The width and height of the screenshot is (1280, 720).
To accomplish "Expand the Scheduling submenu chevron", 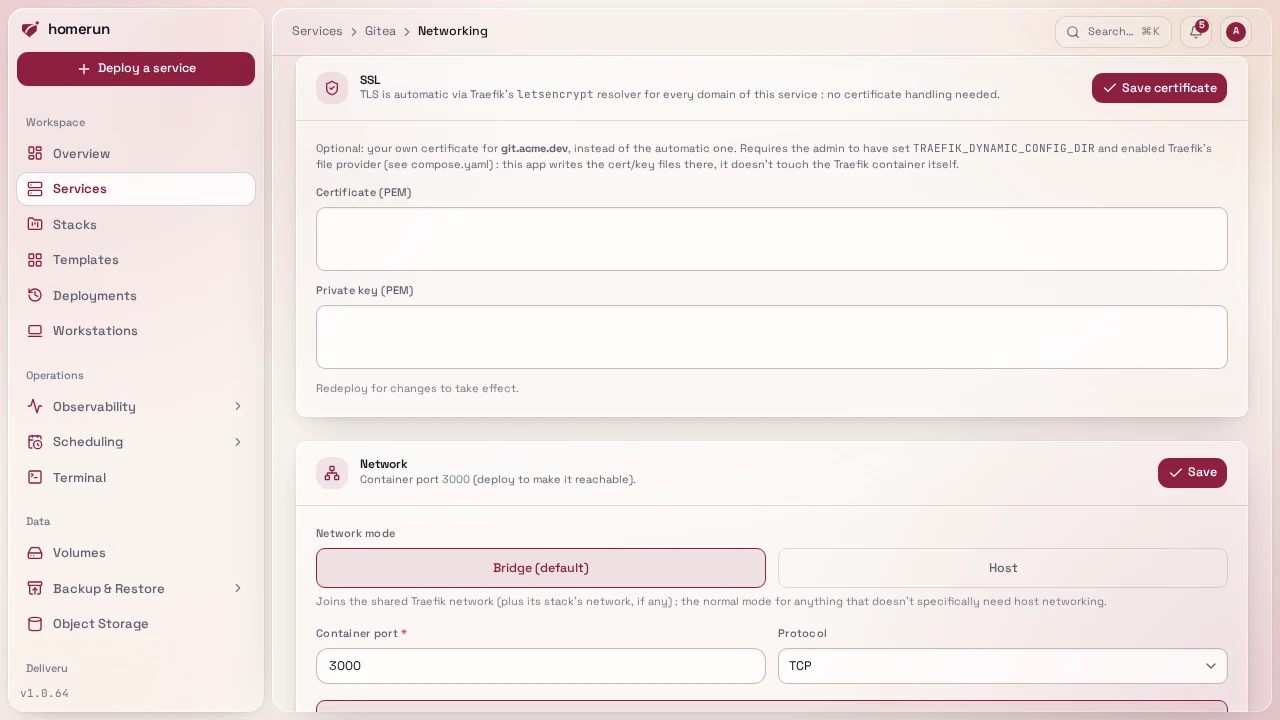I will pyautogui.click(x=238, y=442).
